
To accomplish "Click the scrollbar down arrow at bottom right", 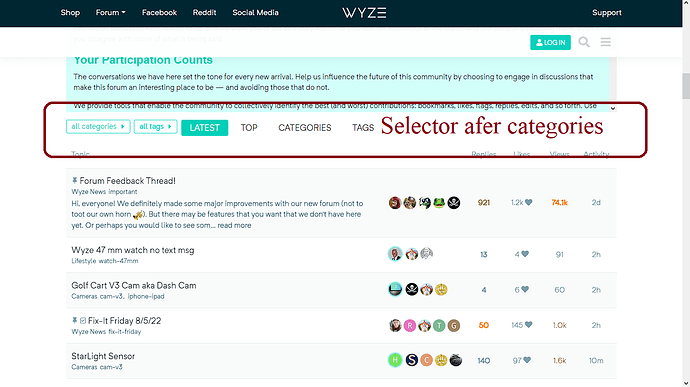I will pyautogui.click(x=686, y=383).
